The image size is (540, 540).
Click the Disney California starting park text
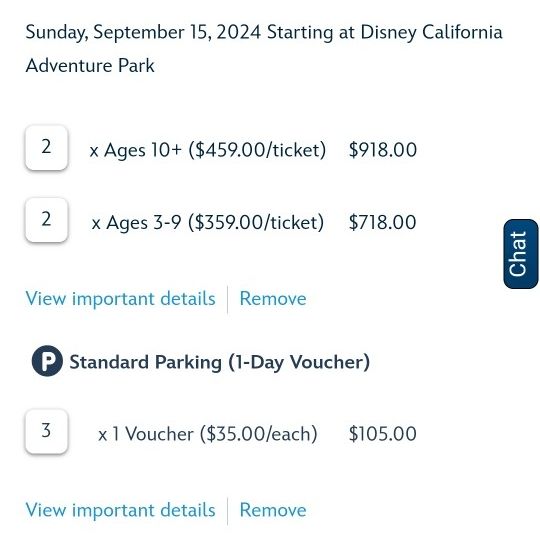pyautogui.click(x=431, y=33)
